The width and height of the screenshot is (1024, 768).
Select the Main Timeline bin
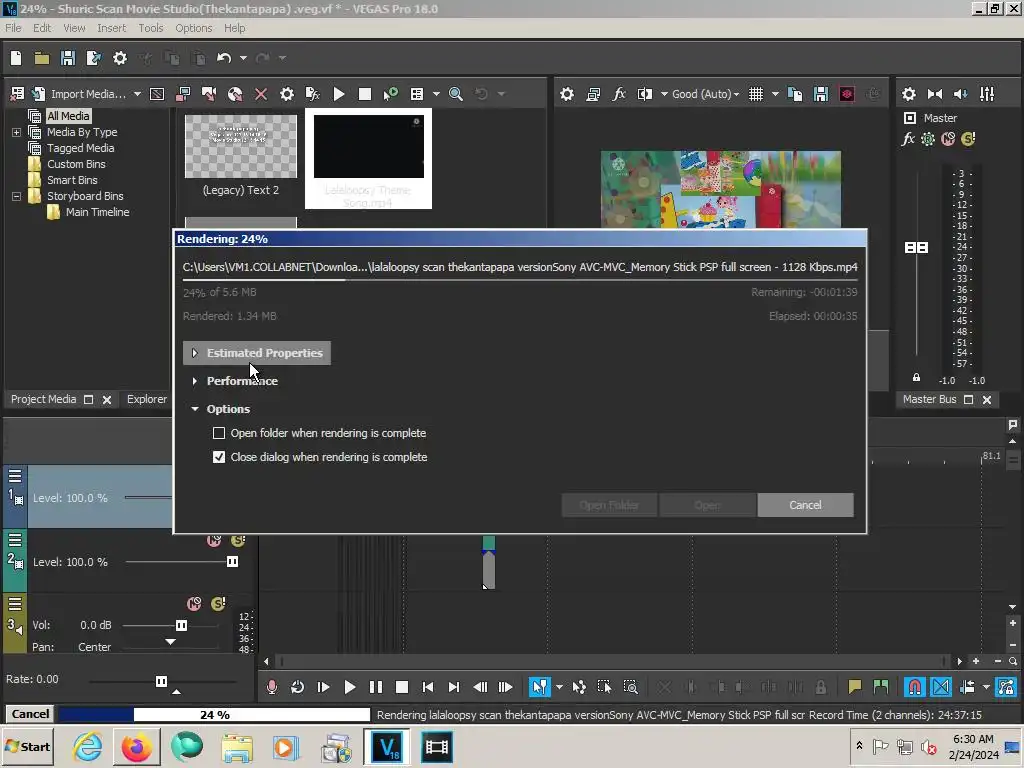click(x=97, y=212)
